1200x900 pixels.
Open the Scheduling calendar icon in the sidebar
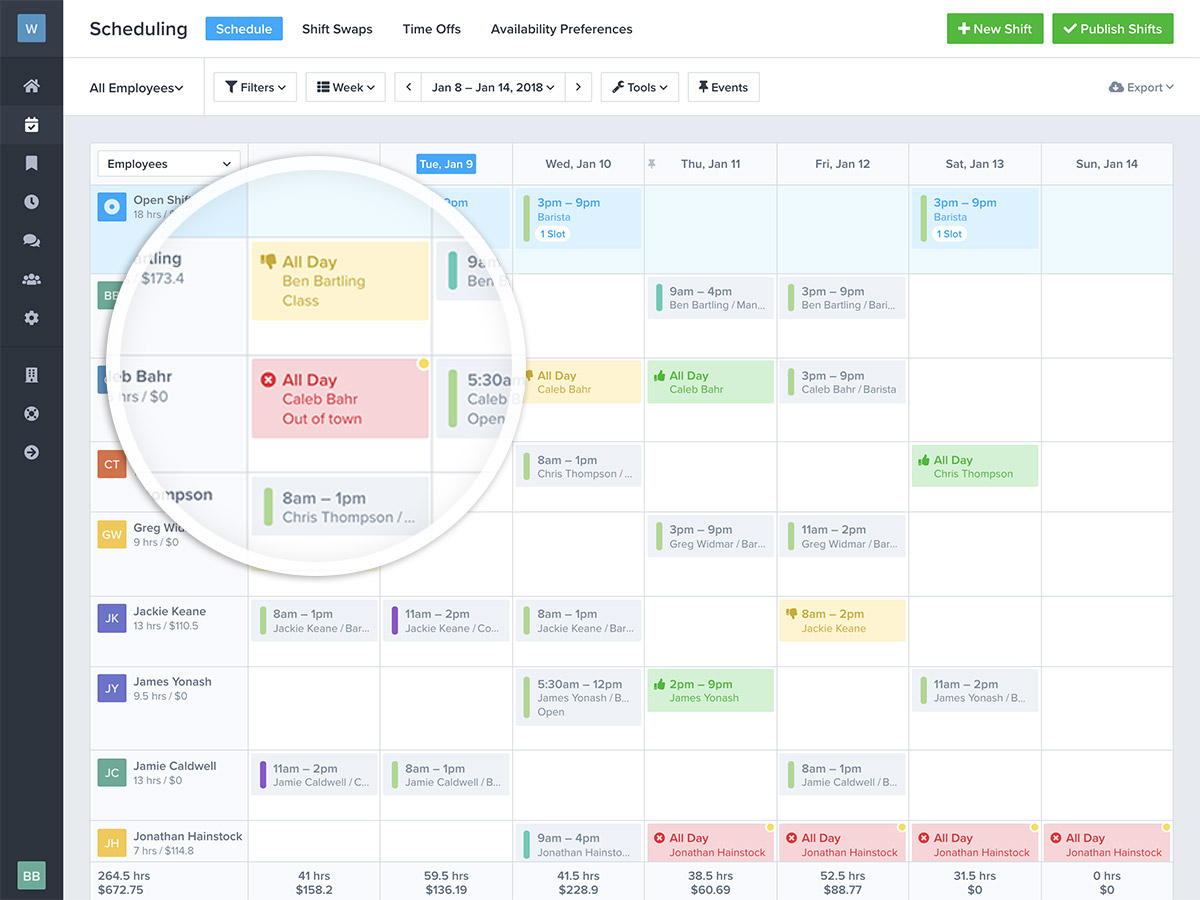[31, 125]
